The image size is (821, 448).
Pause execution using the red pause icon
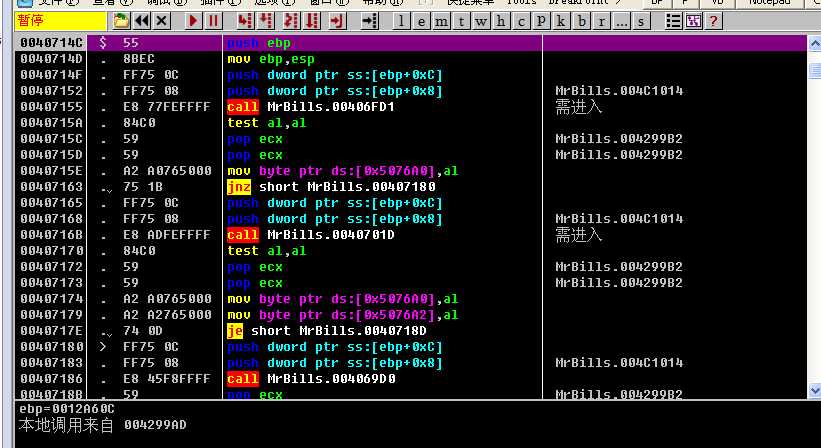tap(213, 21)
